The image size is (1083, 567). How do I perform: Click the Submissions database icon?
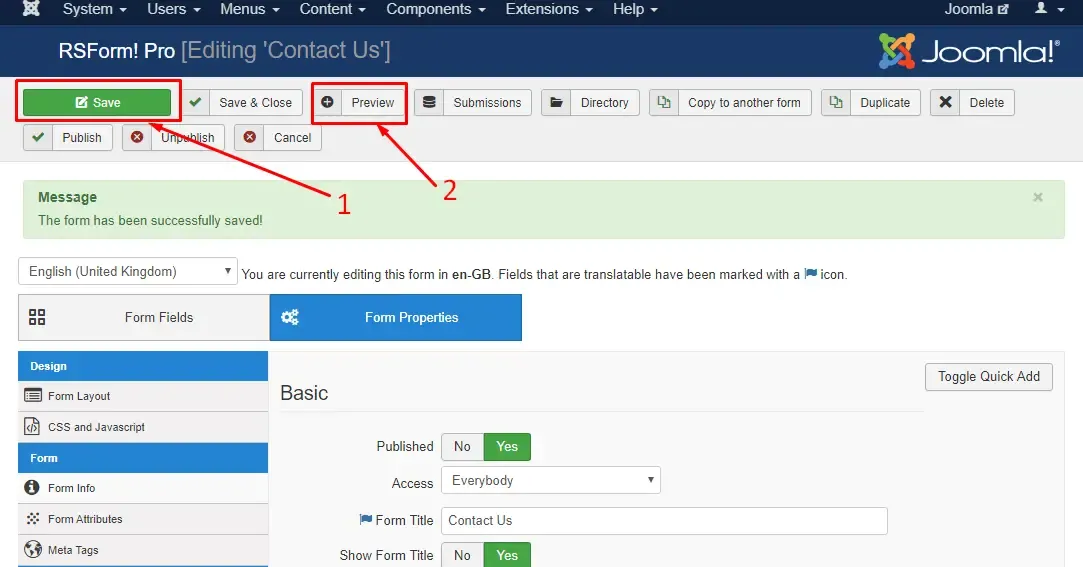click(429, 102)
